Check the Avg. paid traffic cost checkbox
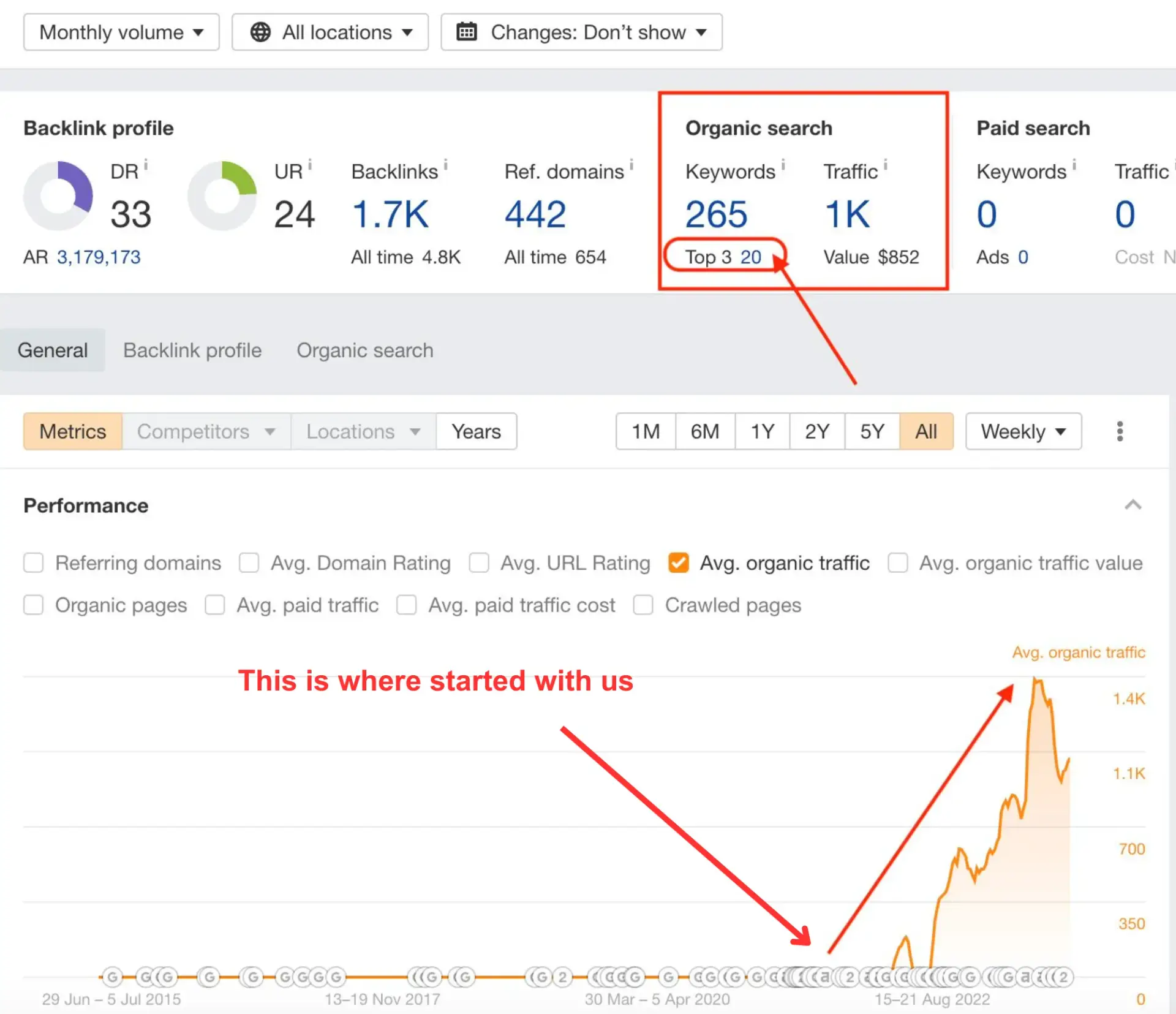The image size is (1176, 1014). 407,605
